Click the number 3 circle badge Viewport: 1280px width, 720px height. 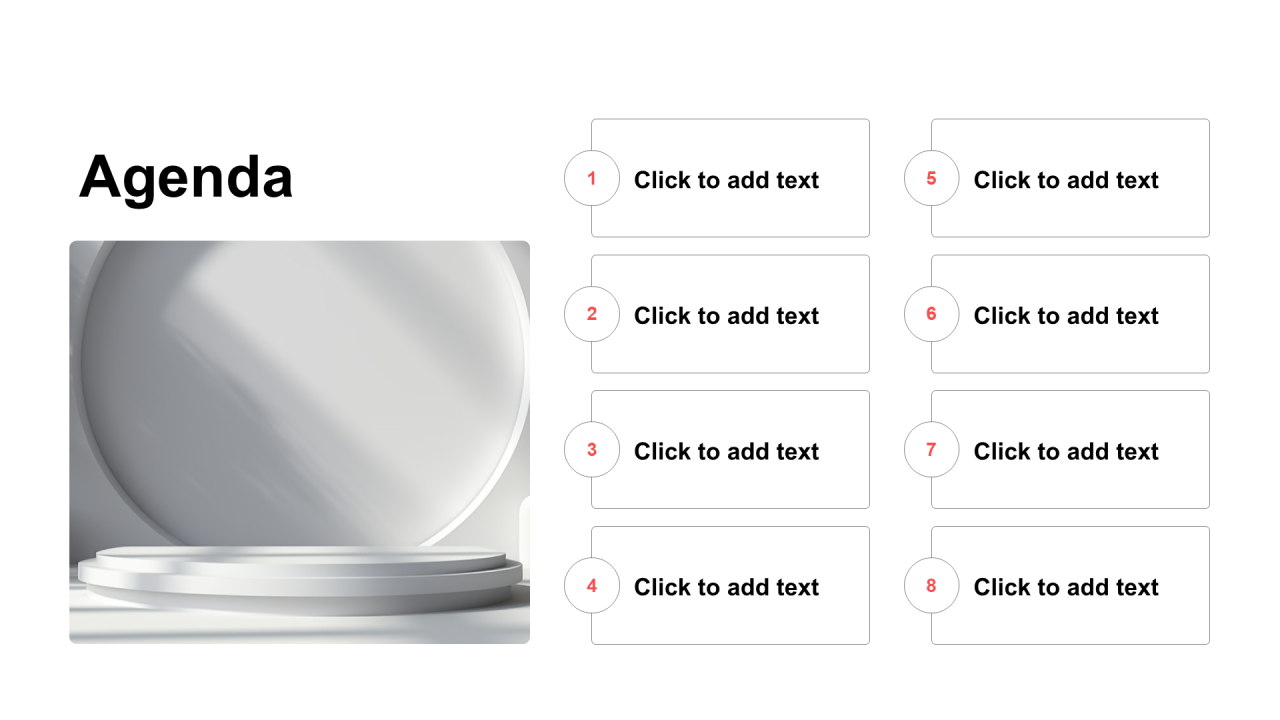(592, 450)
